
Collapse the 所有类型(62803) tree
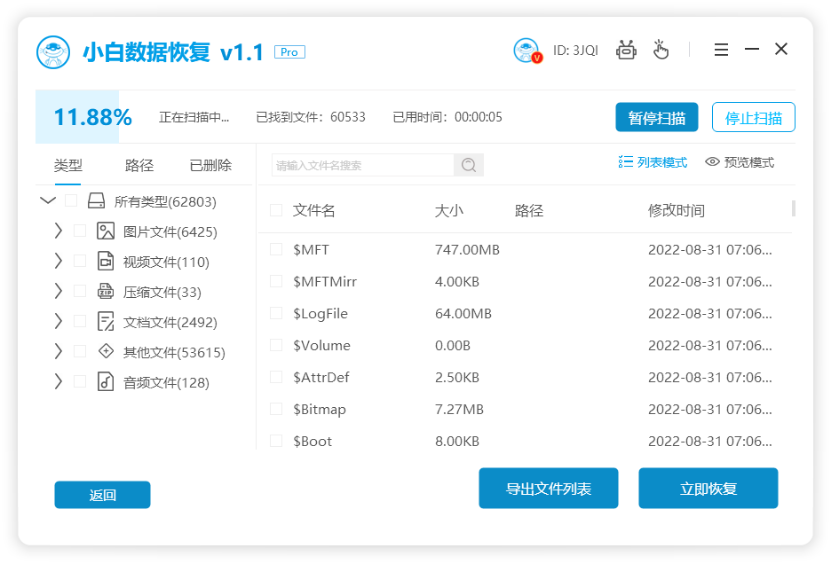[x=47, y=201]
